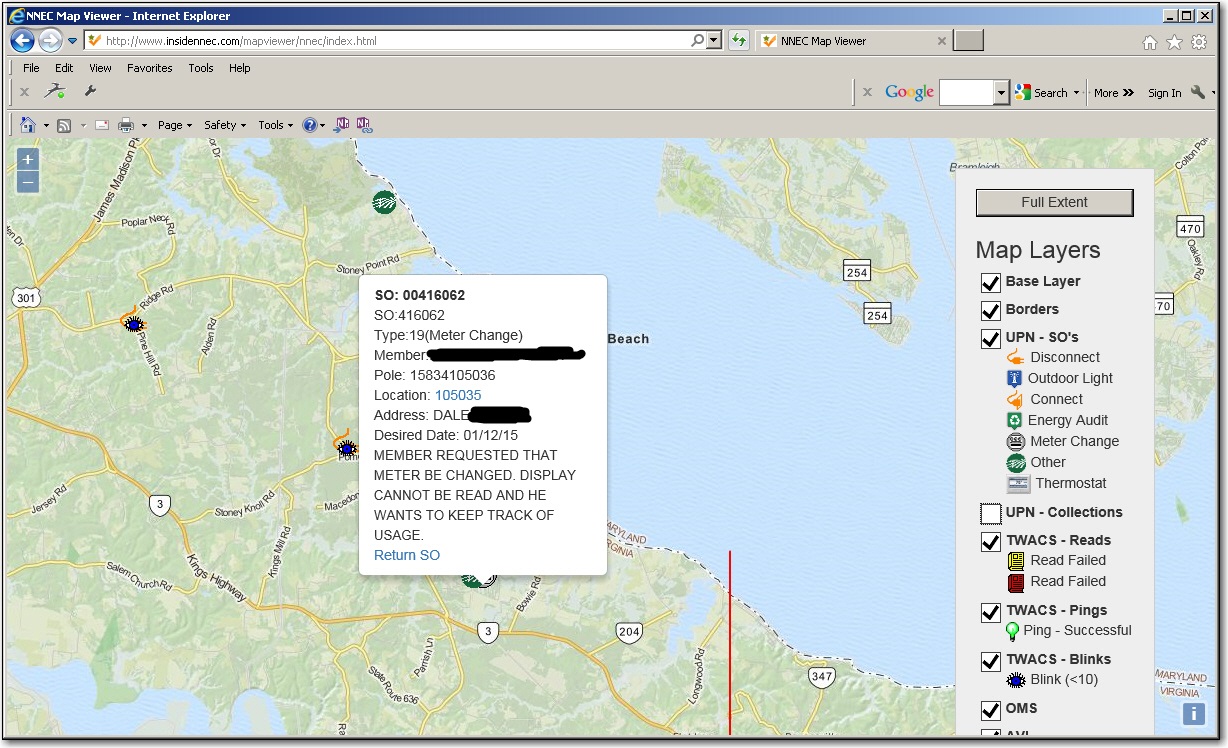Click the blue info icon on map

pyautogui.click(x=1192, y=713)
